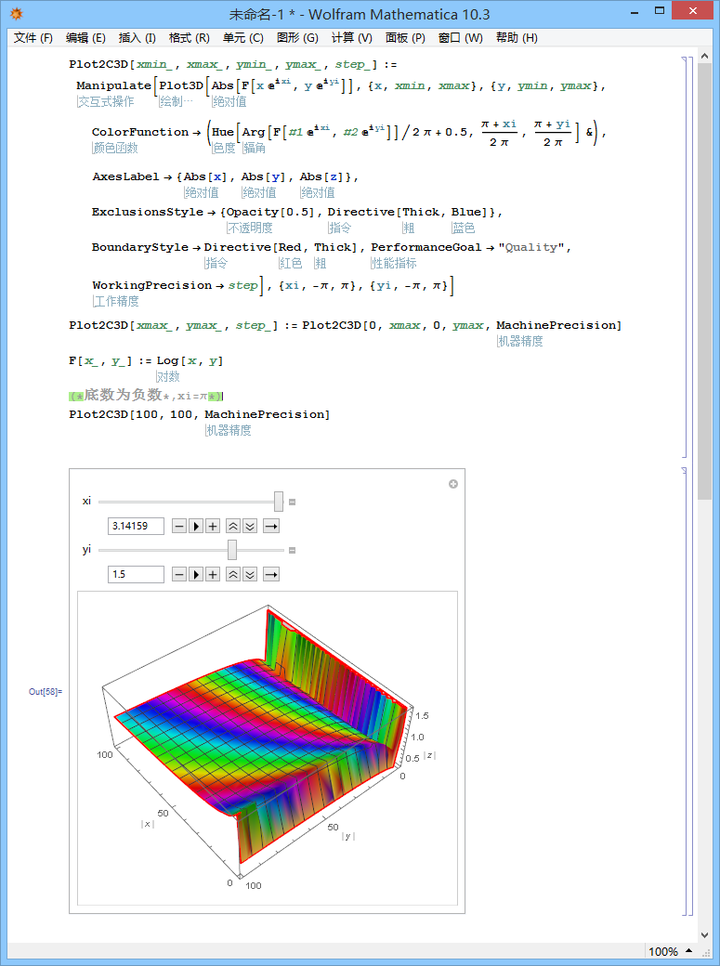Open the 图形 (G) menu

297,38
